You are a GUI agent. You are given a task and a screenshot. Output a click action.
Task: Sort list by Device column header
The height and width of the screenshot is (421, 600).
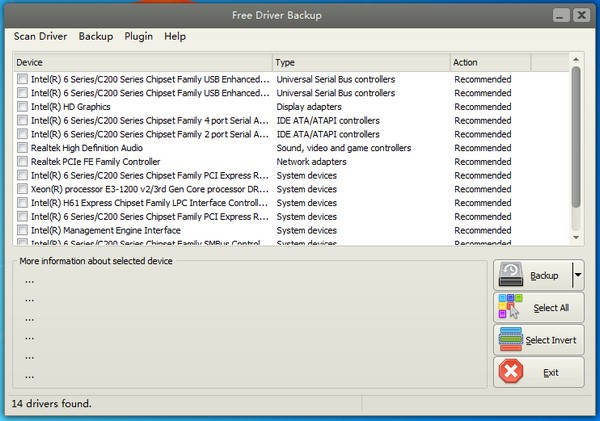pyautogui.click(x=142, y=62)
